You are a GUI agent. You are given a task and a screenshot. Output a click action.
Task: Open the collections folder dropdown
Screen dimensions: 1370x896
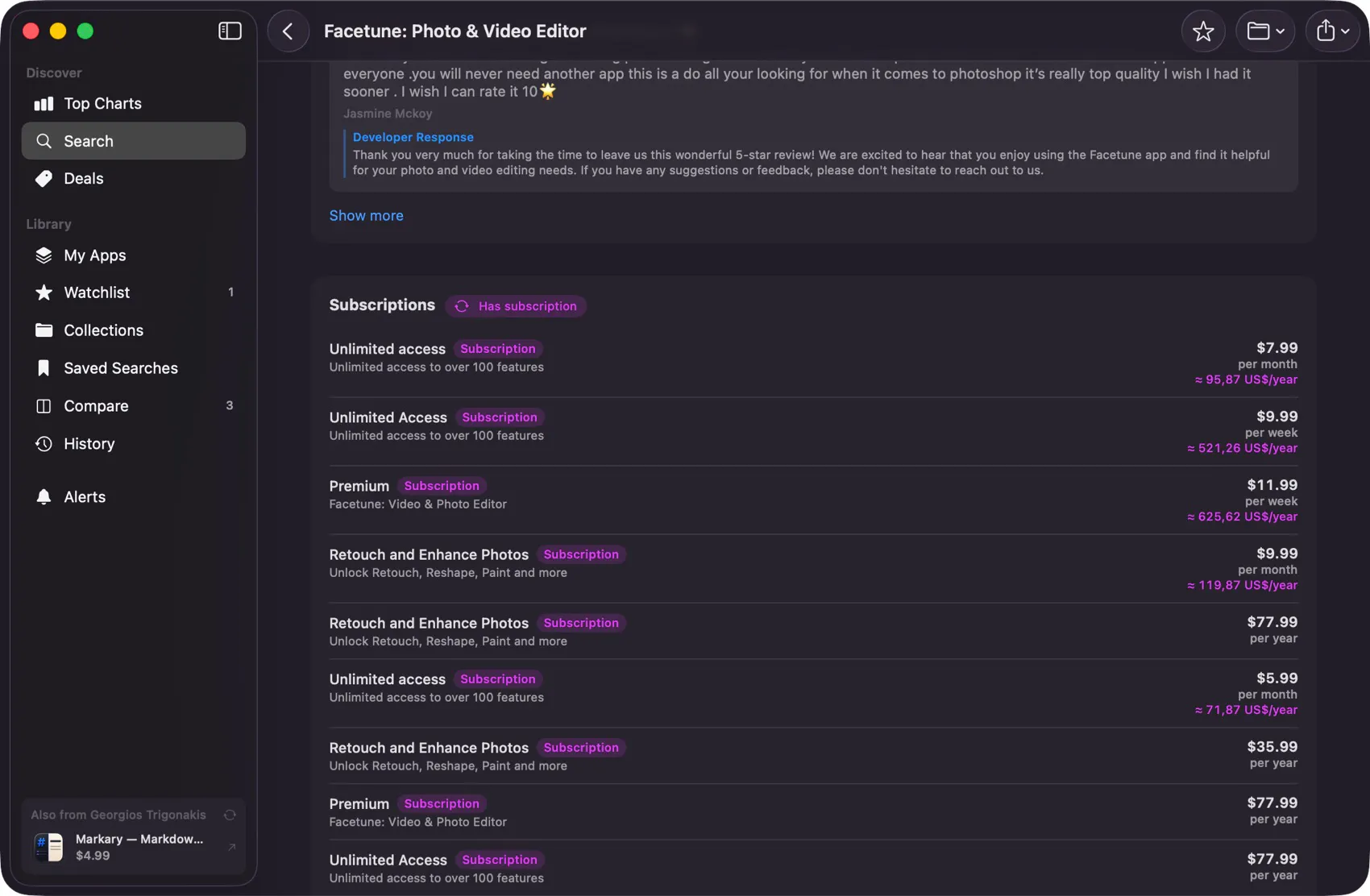tap(1265, 31)
